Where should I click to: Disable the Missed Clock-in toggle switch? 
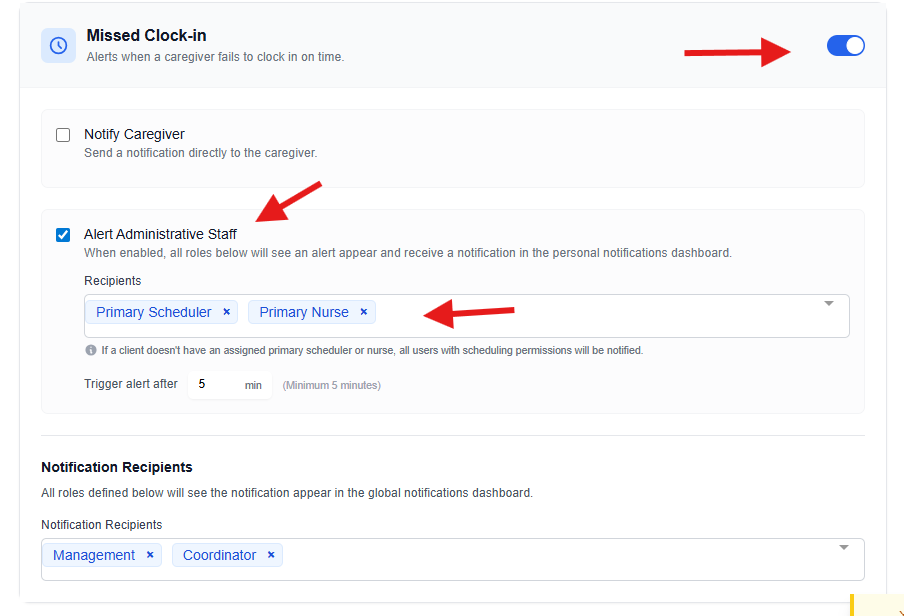point(845,45)
